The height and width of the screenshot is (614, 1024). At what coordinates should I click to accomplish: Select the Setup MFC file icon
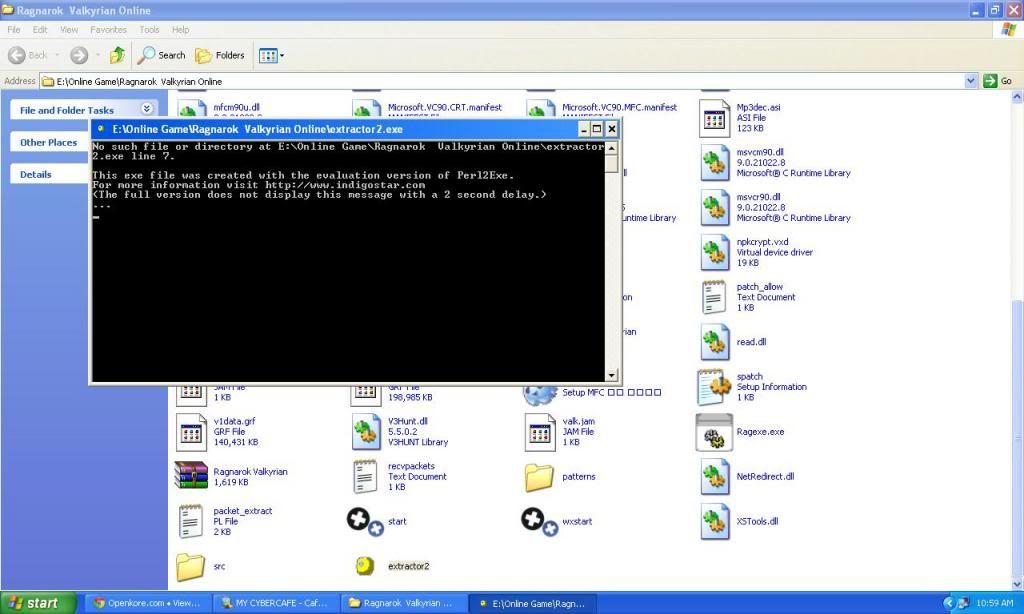pos(539,393)
